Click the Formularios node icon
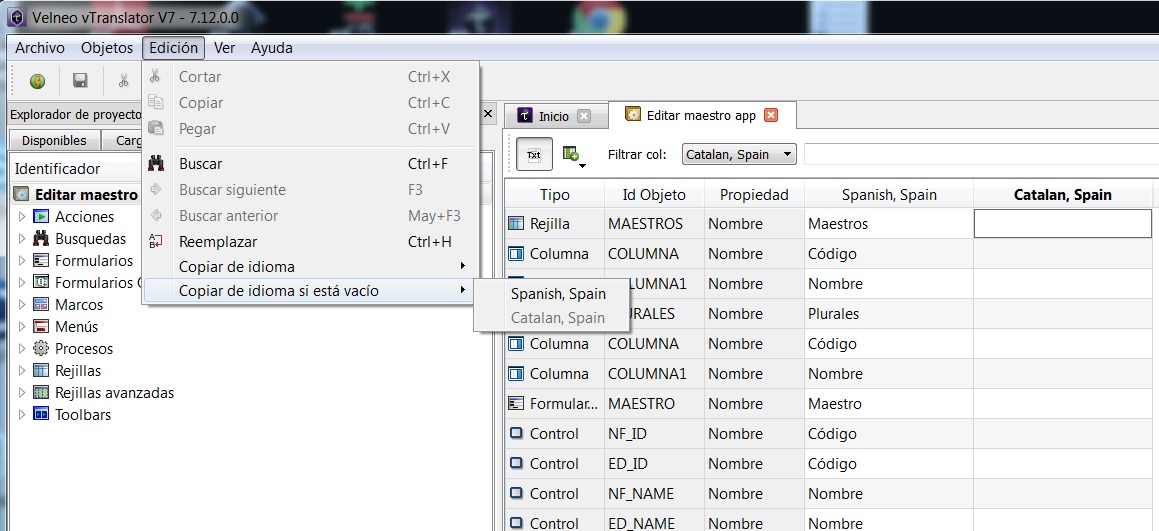 41,260
